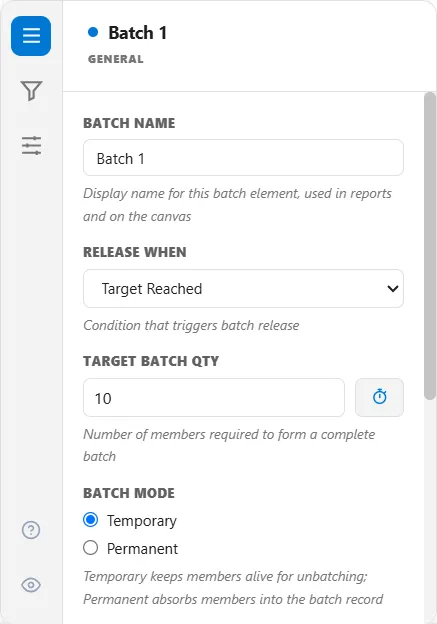Click the BATCH MODE label
The width and height of the screenshot is (437, 624).
tap(129, 493)
